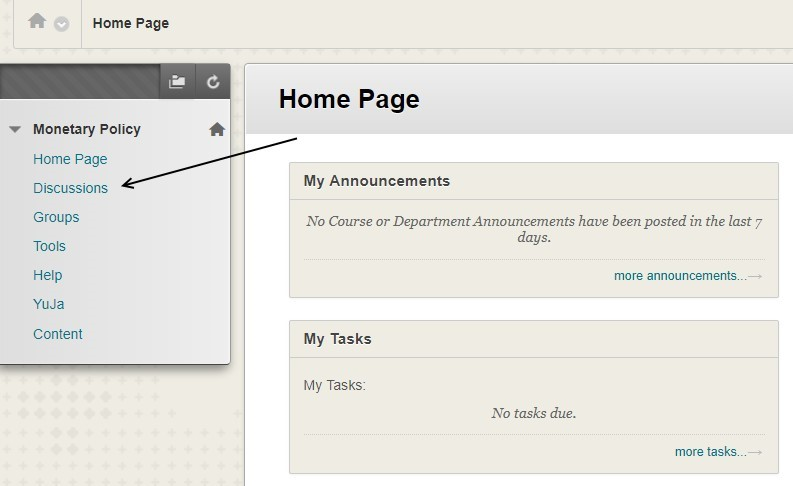The image size is (793, 486).
Task: Click the house icon next to Monetary Policy
Action: pos(217,129)
